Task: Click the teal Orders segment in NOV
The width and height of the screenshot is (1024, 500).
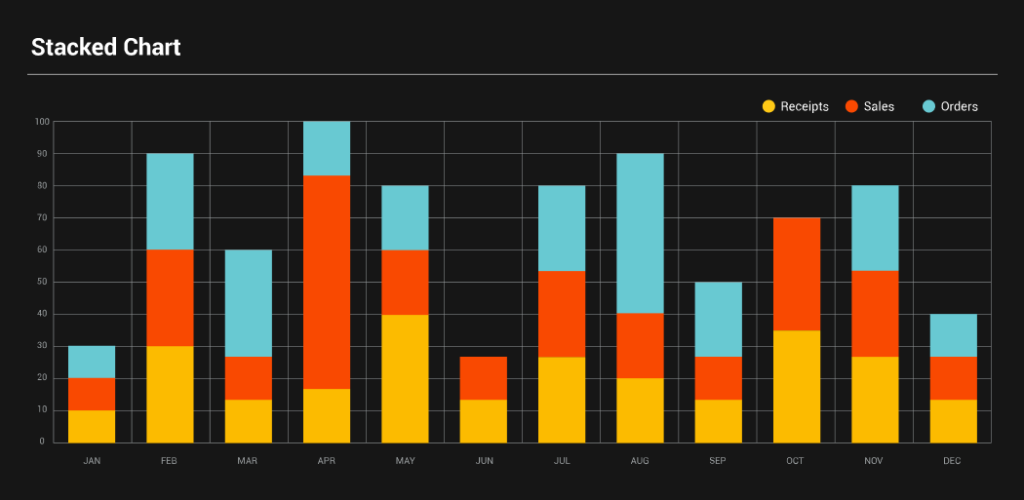Action: [x=874, y=228]
